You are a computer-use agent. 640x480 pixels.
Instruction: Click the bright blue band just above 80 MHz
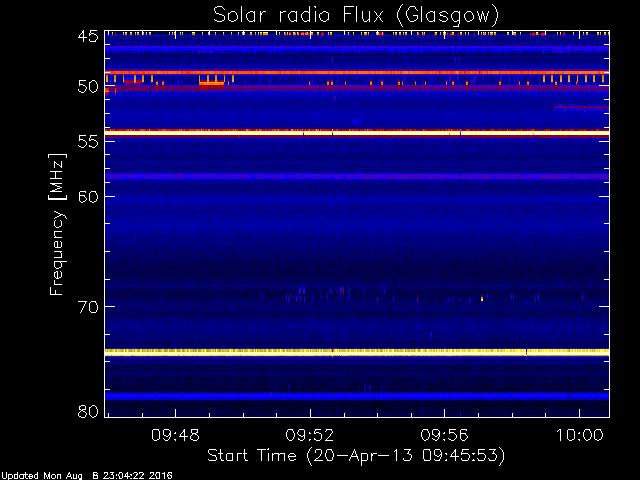click(357, 396)
